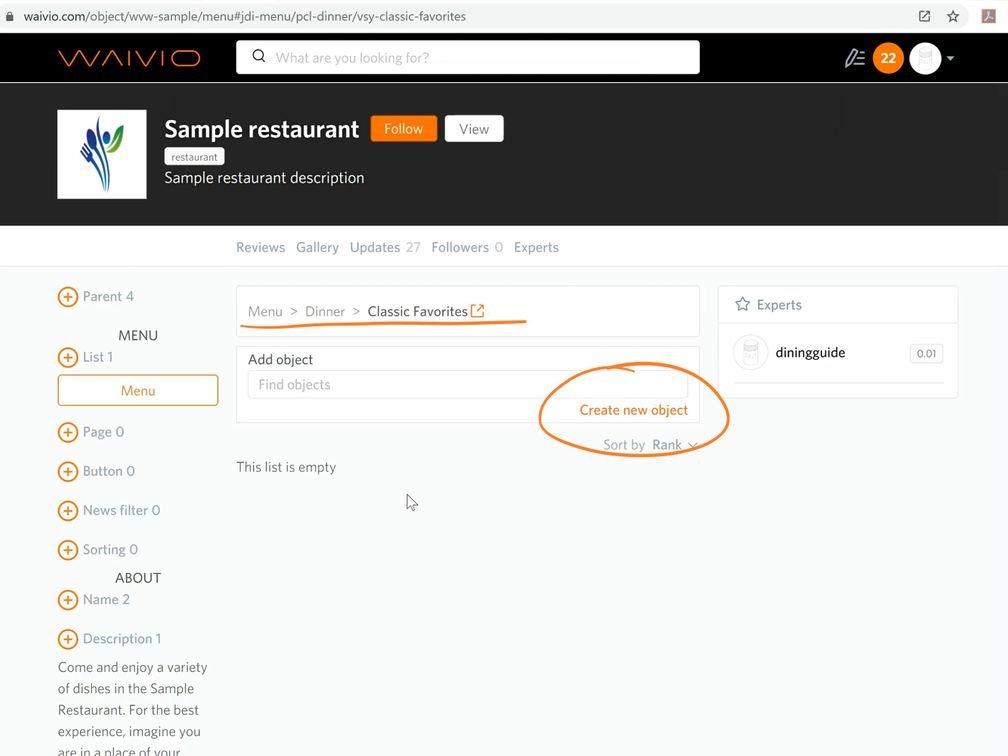Open the write post pencil icon
The width and height of the screenshot is (1008, 756).
tap(854, 58)
